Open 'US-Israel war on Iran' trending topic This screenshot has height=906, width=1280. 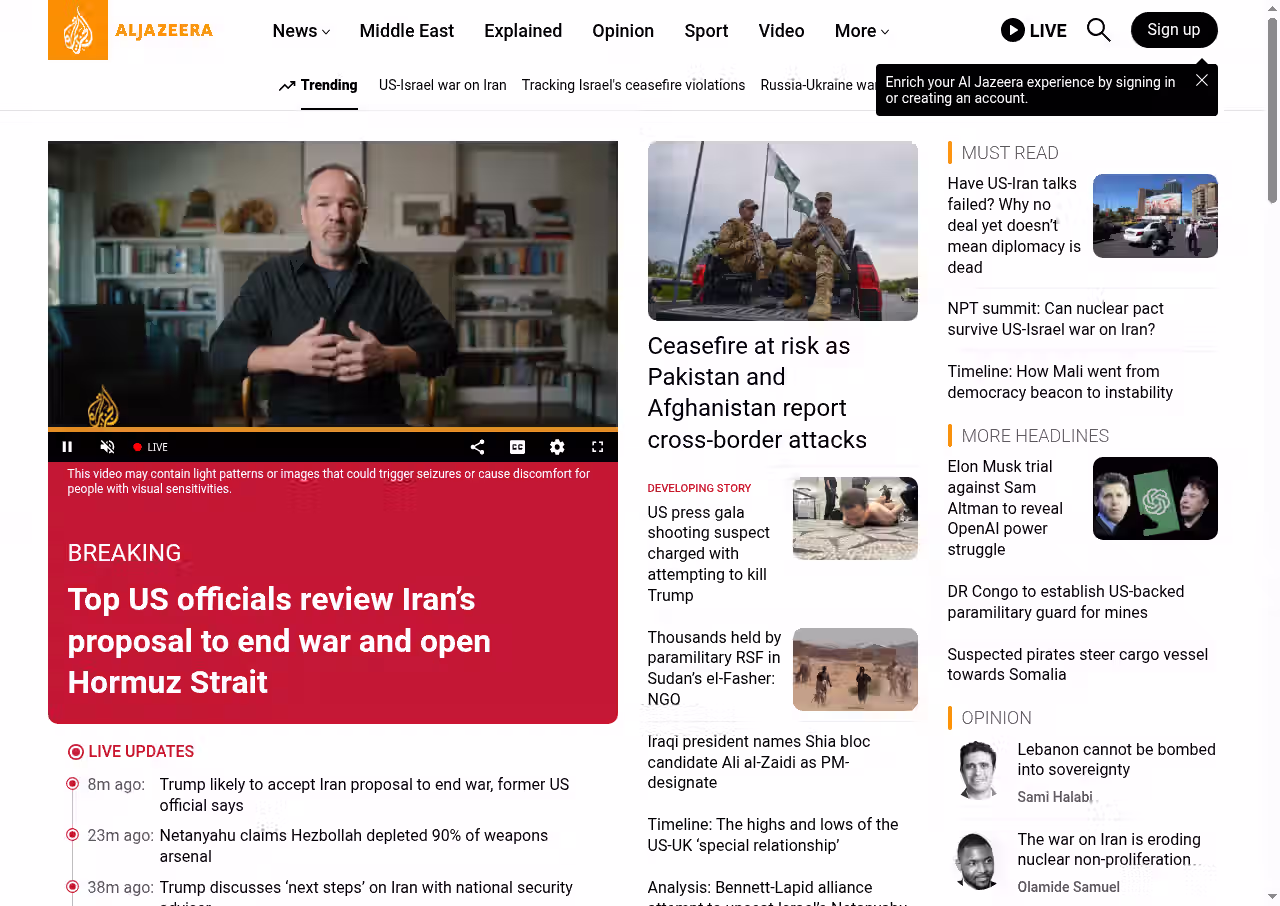(x=442, y=85)
